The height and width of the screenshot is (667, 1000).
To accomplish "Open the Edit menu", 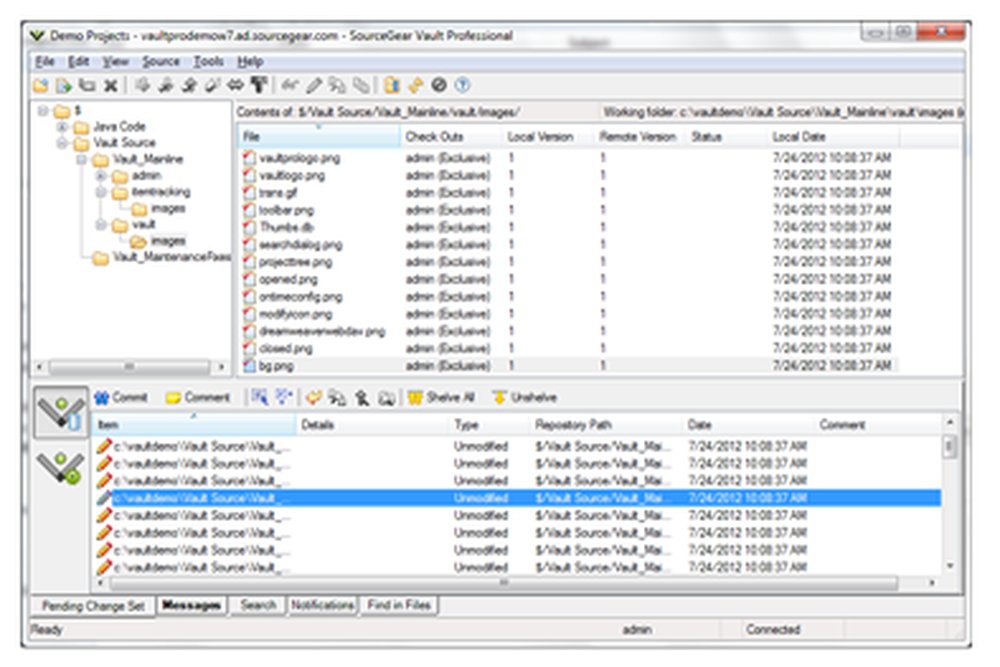I will 78,61.
